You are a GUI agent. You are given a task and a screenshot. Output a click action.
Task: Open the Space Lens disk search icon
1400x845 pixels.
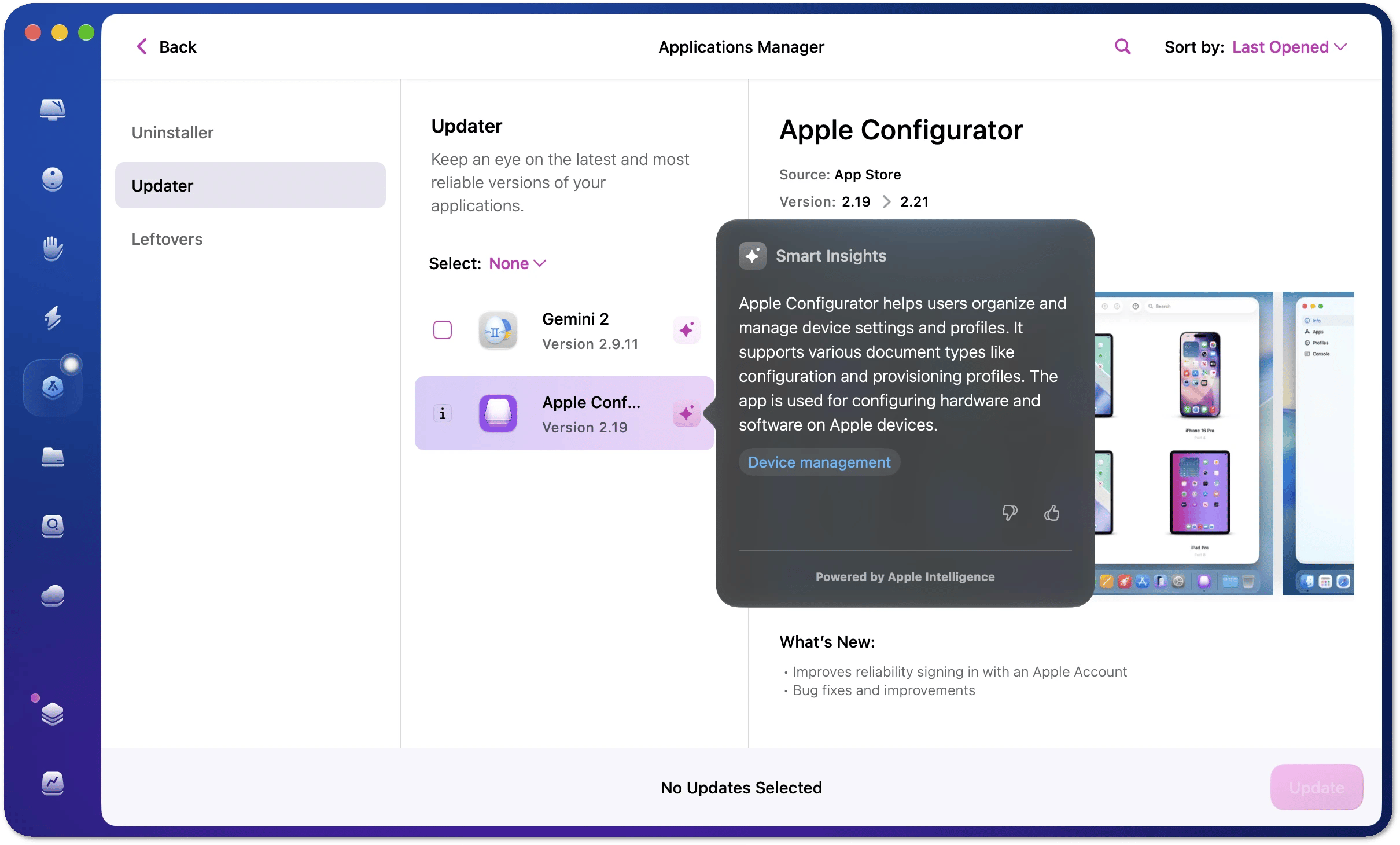[53, 526]
